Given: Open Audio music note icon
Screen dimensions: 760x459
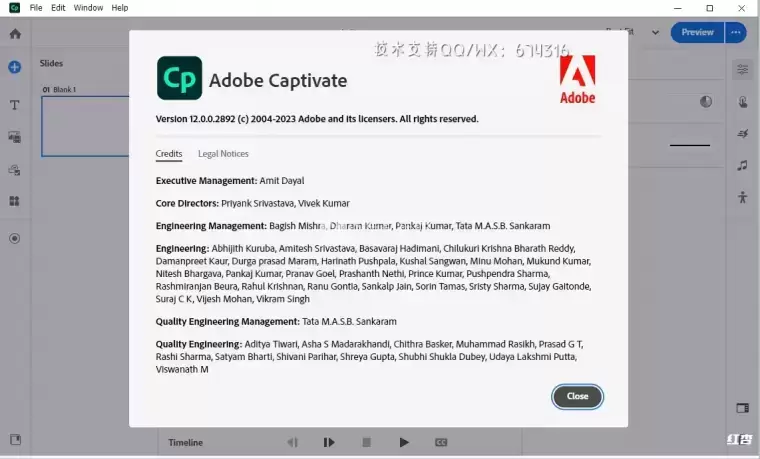Looking at the screenshot, I should pyautogui.click(x=743, y=165).
